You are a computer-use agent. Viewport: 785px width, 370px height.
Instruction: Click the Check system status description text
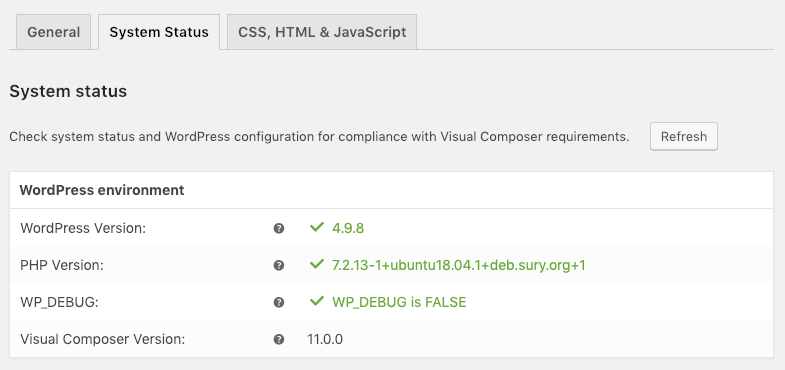319,137
